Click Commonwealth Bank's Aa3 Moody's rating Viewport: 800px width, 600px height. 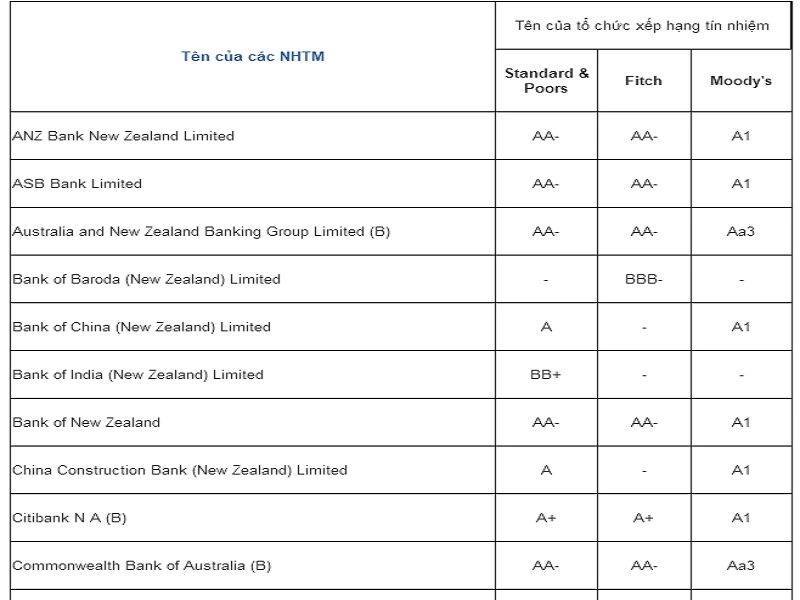(740, 566)
